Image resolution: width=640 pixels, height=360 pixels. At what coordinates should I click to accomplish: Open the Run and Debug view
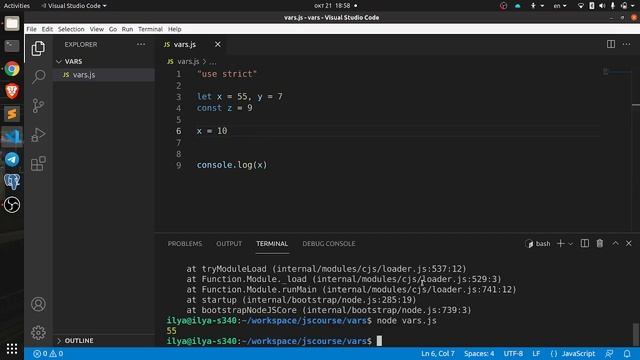(38, 135)
